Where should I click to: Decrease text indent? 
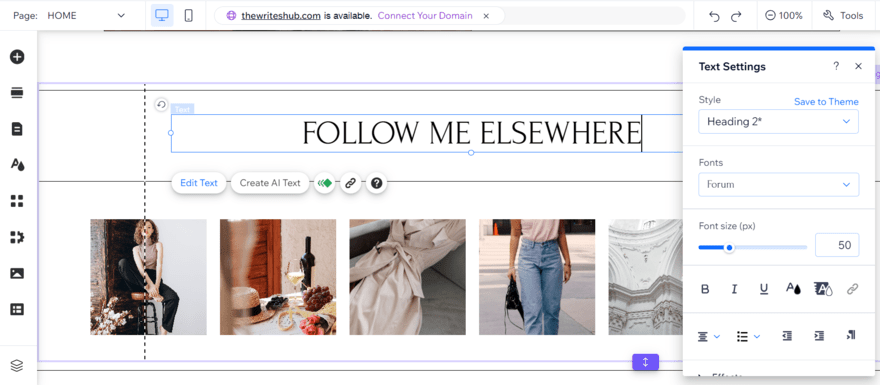tap(787, 336)
